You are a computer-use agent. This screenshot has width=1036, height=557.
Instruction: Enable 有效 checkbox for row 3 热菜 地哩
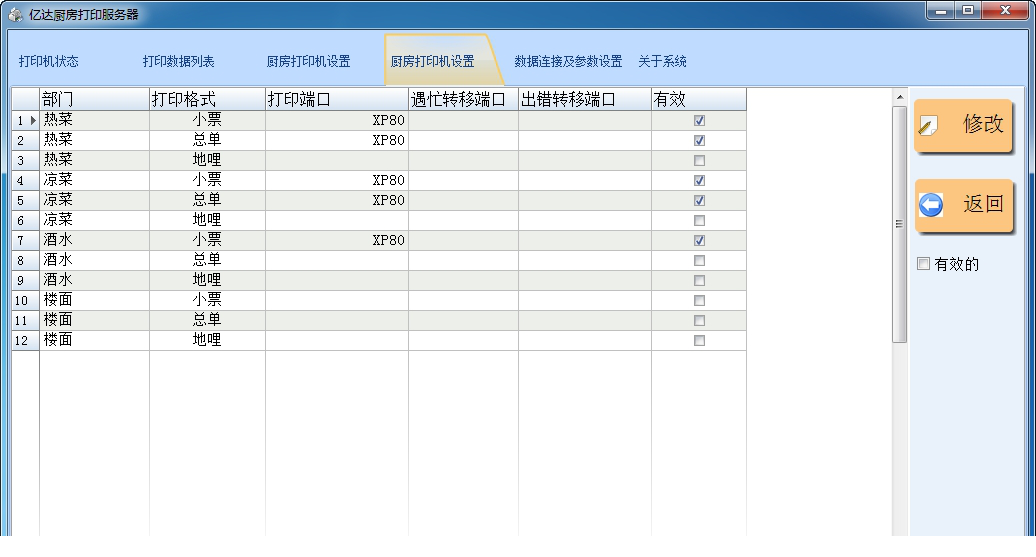699,161
